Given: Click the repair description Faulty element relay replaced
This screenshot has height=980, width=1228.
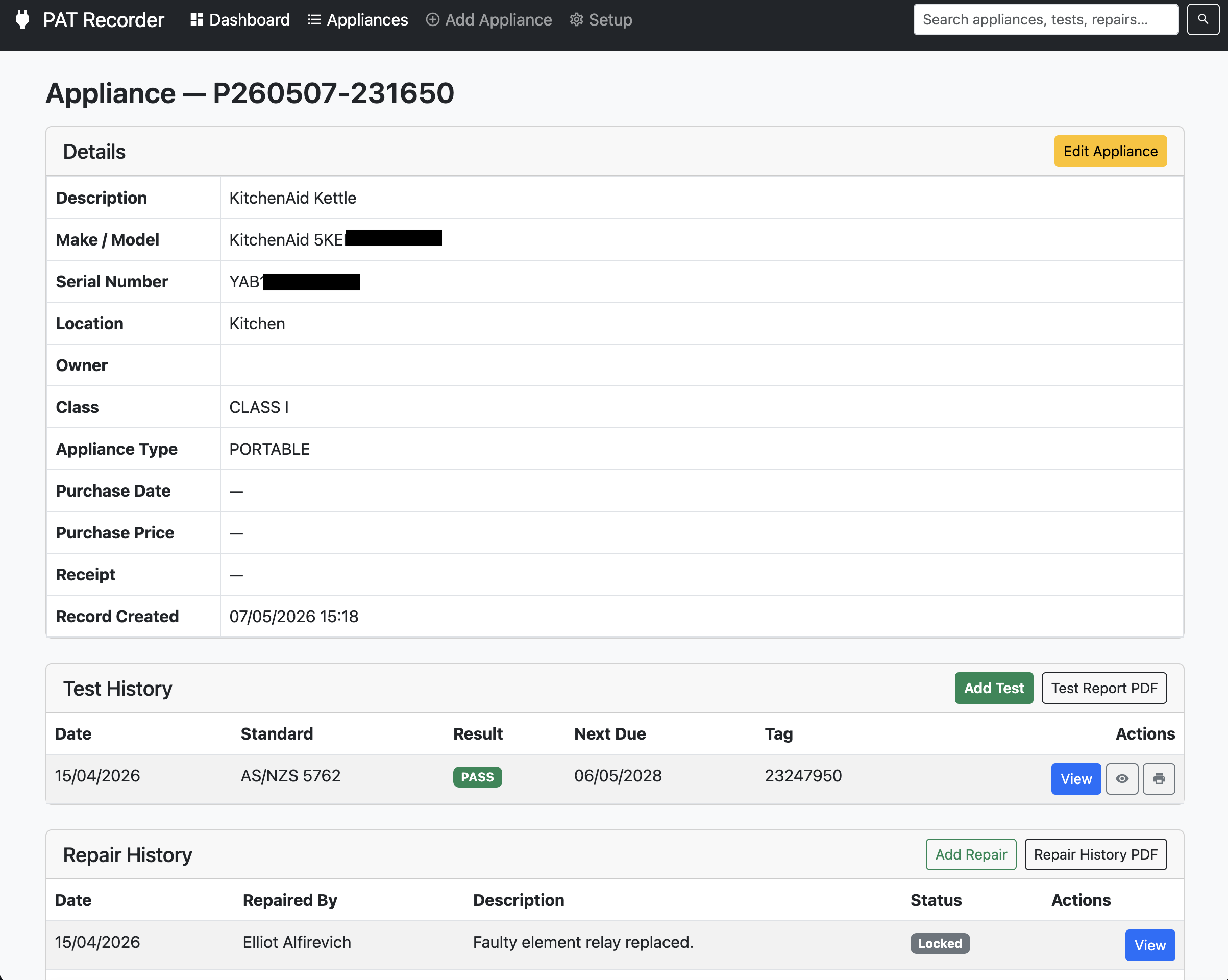Looking at the screenshot, I should pos(583,942).
